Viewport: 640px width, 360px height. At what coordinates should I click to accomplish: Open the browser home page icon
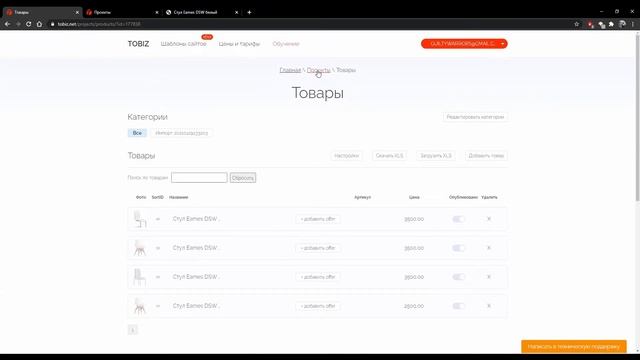pyautogui.click(x=39, y=24)
